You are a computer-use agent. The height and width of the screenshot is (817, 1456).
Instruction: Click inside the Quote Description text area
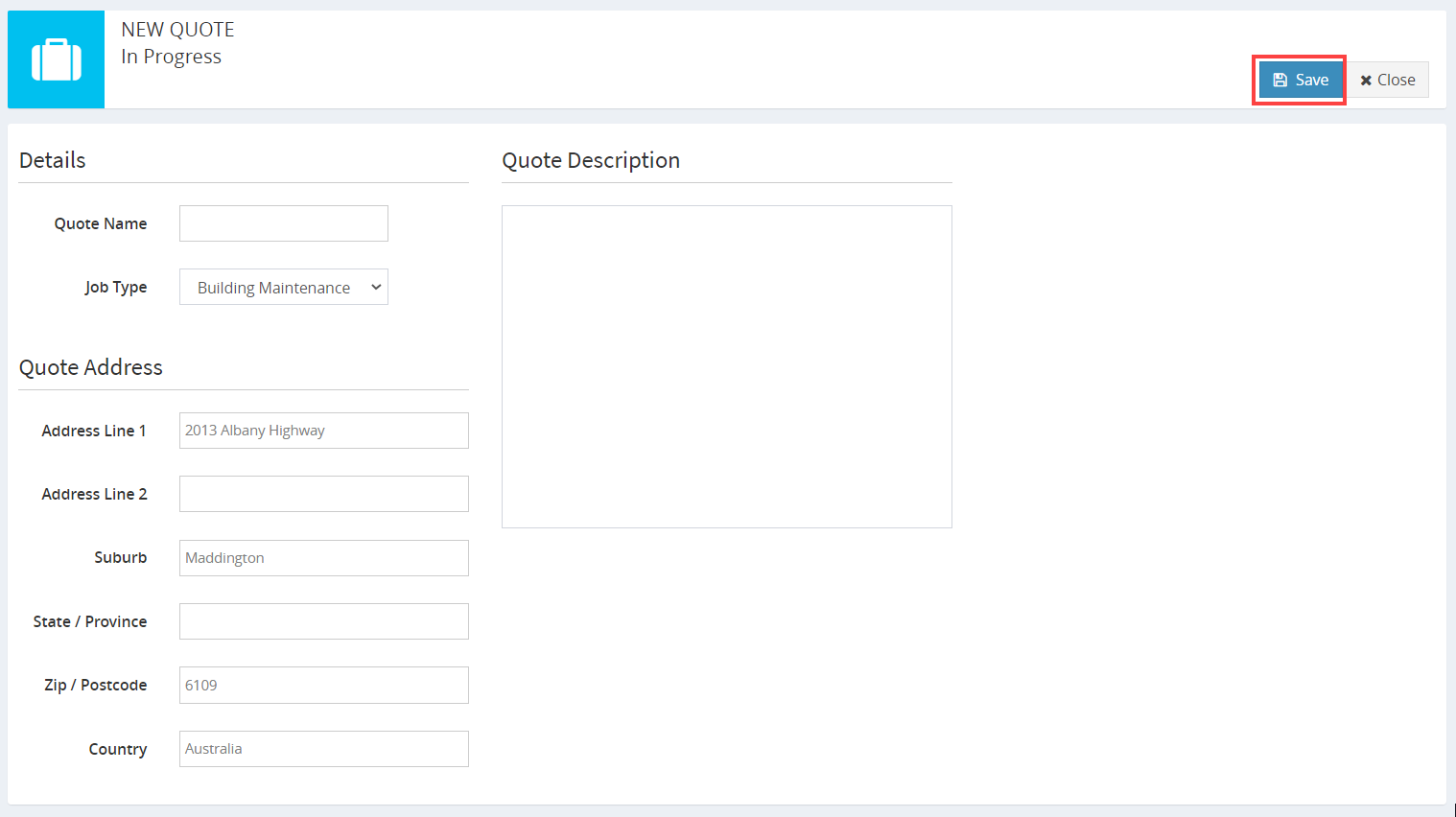(x=726, y=366)
